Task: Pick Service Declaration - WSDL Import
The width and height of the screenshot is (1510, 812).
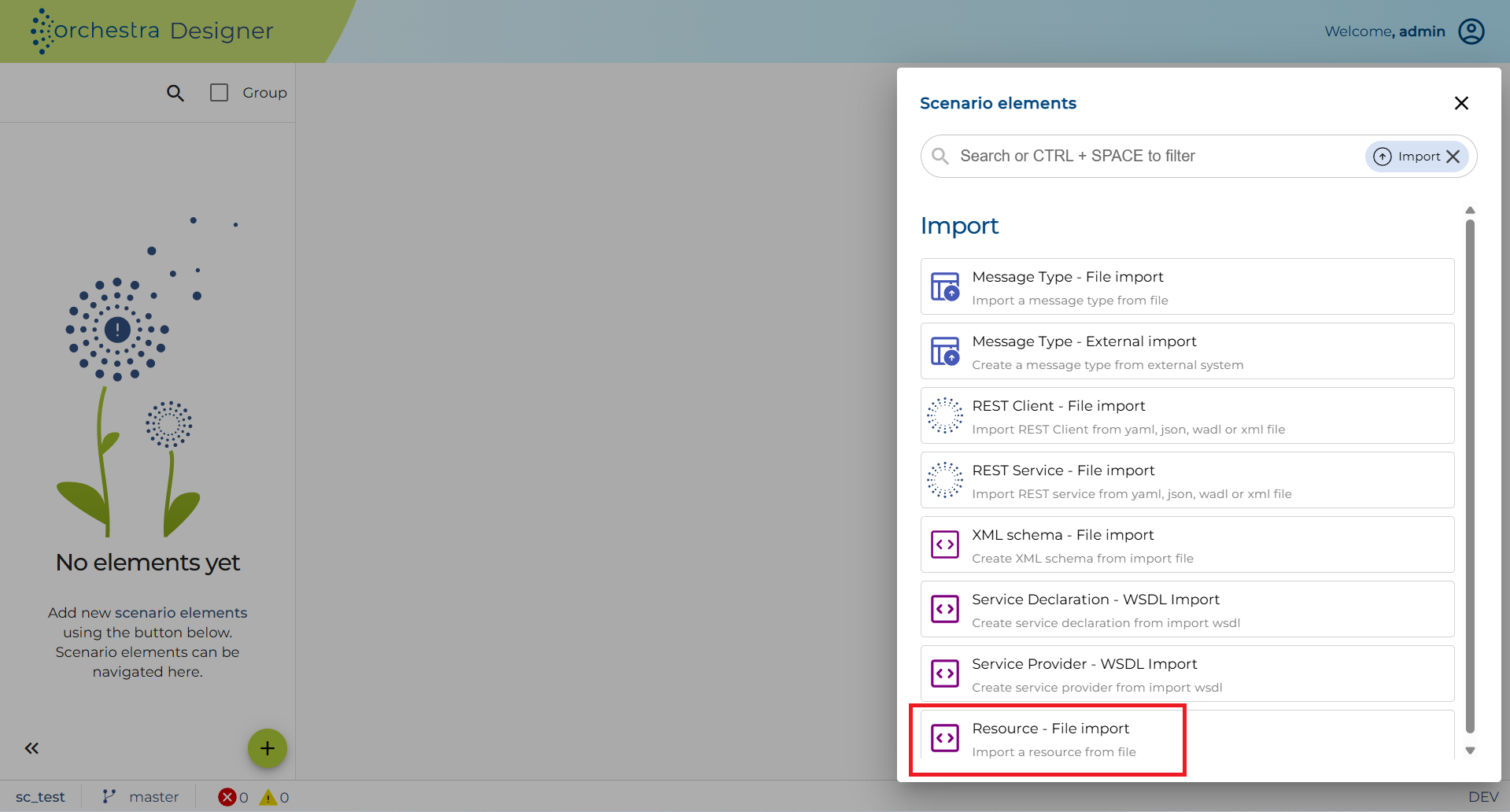Action: (x=1187, y=609)
